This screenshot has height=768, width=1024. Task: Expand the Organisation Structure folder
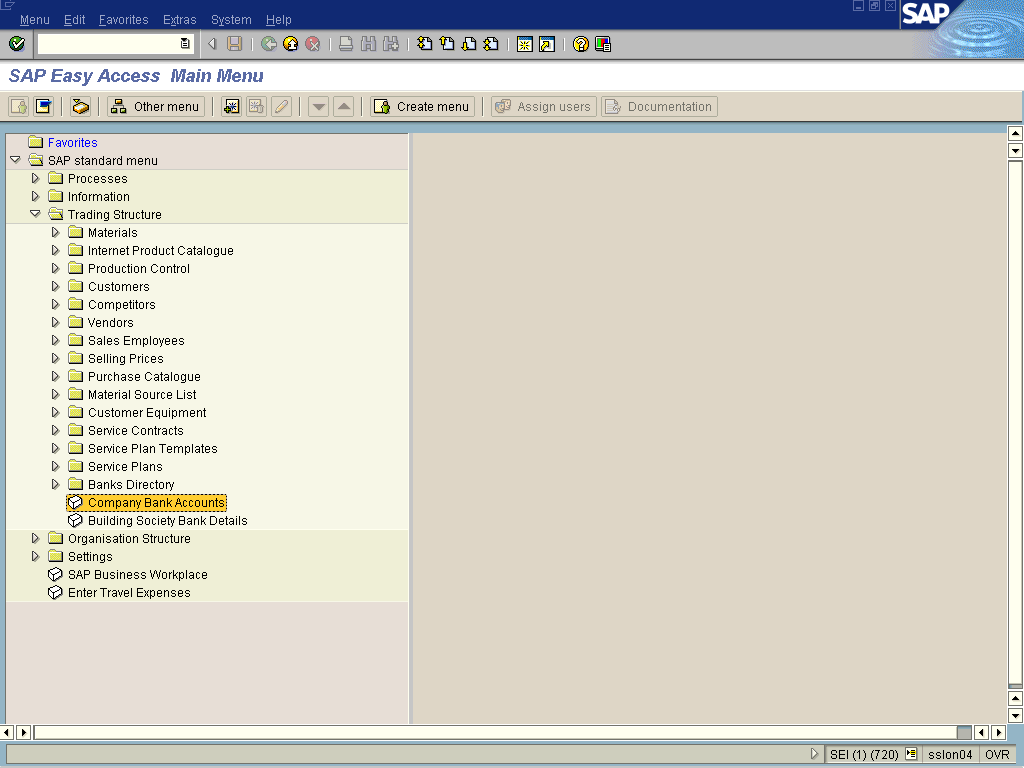pos(35,538)
